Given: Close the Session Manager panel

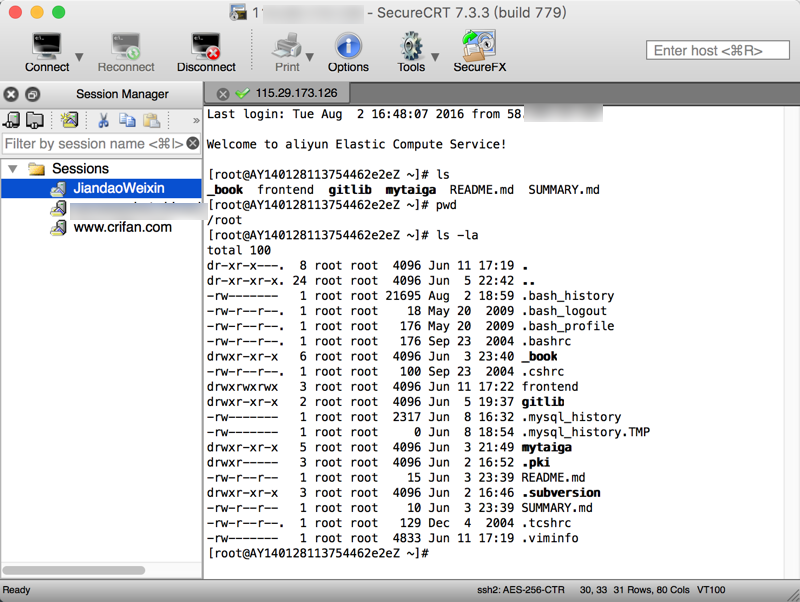Looking at the screenshot, I should pos(11,94).
